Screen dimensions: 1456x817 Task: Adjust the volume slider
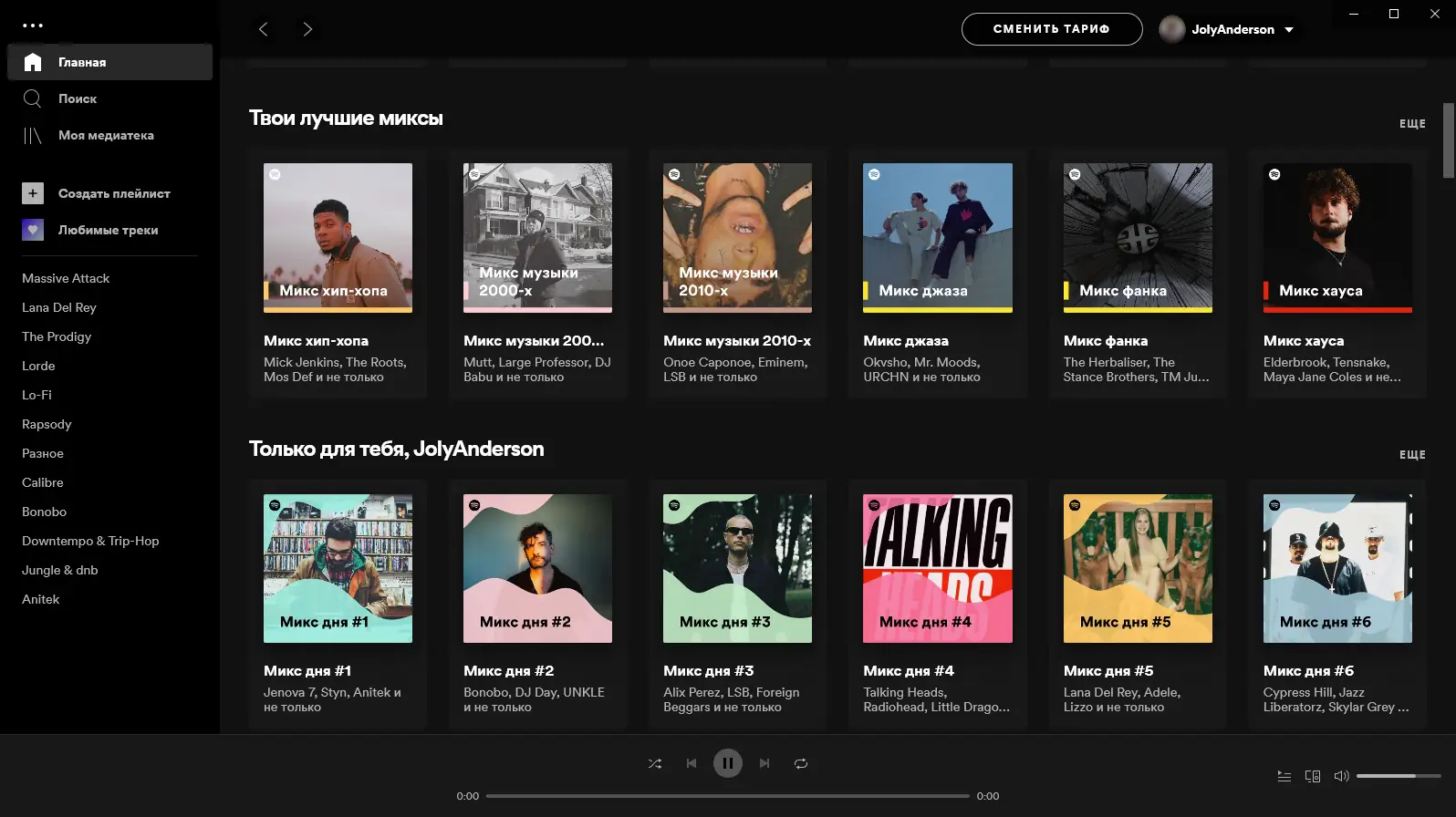point(1399,776)
